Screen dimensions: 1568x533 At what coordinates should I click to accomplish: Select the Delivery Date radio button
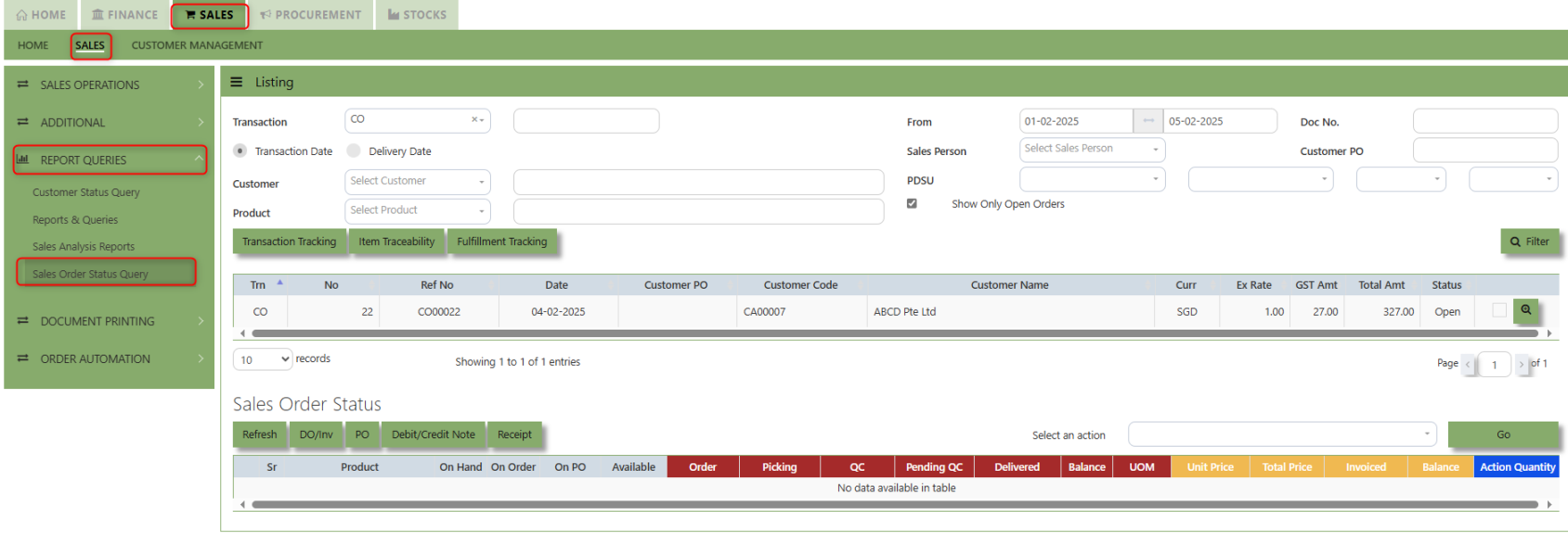coord(353,150)
